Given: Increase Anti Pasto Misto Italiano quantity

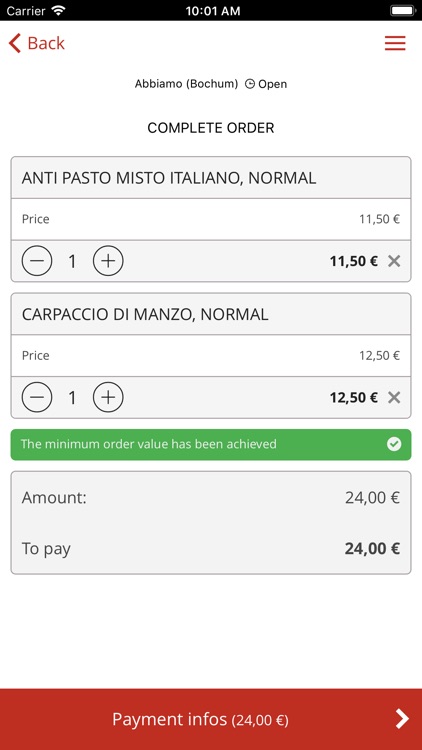Looking at the screenshot, I should (x=108, y=261).
